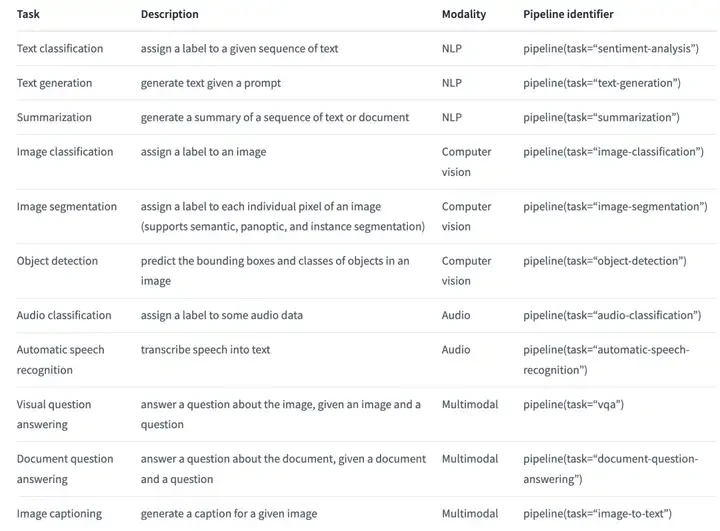Select the image-to-text pipeline identifier
Image resolution: width=720 pixels, height=531 pixels.
[597, 514]
